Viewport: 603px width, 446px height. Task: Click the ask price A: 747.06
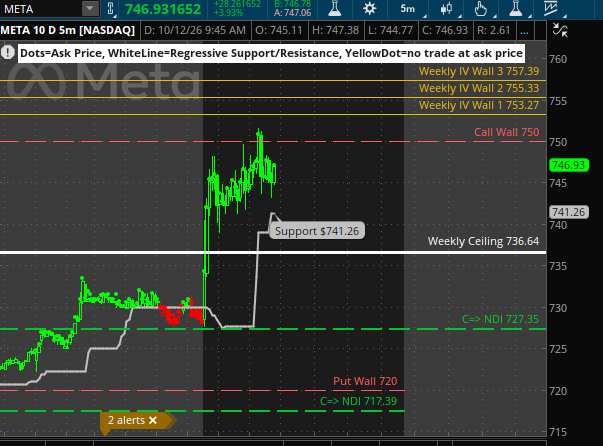pyautogui.click(x=293, y=13)
